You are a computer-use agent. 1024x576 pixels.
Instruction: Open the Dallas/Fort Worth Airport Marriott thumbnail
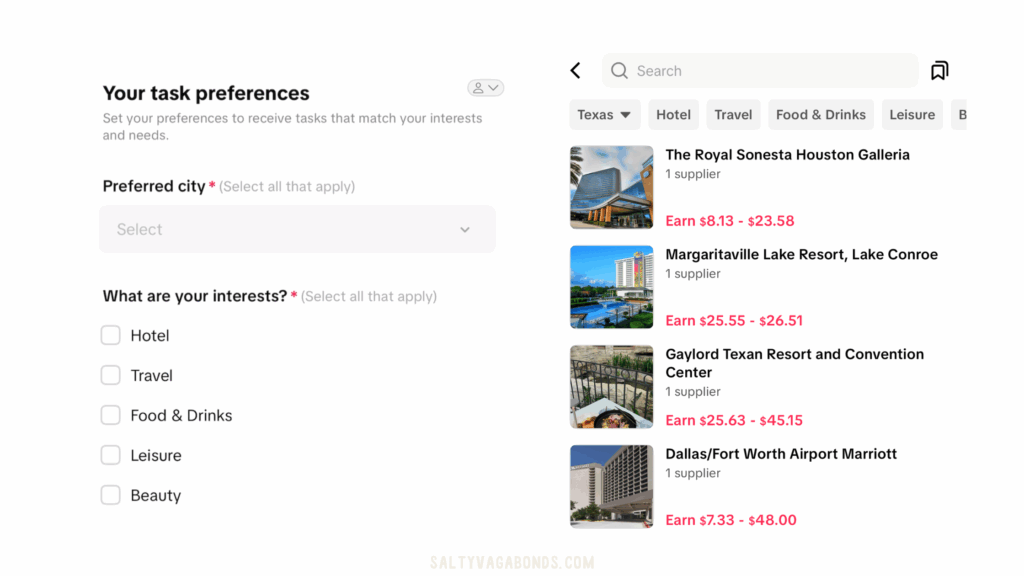(611, 487)
